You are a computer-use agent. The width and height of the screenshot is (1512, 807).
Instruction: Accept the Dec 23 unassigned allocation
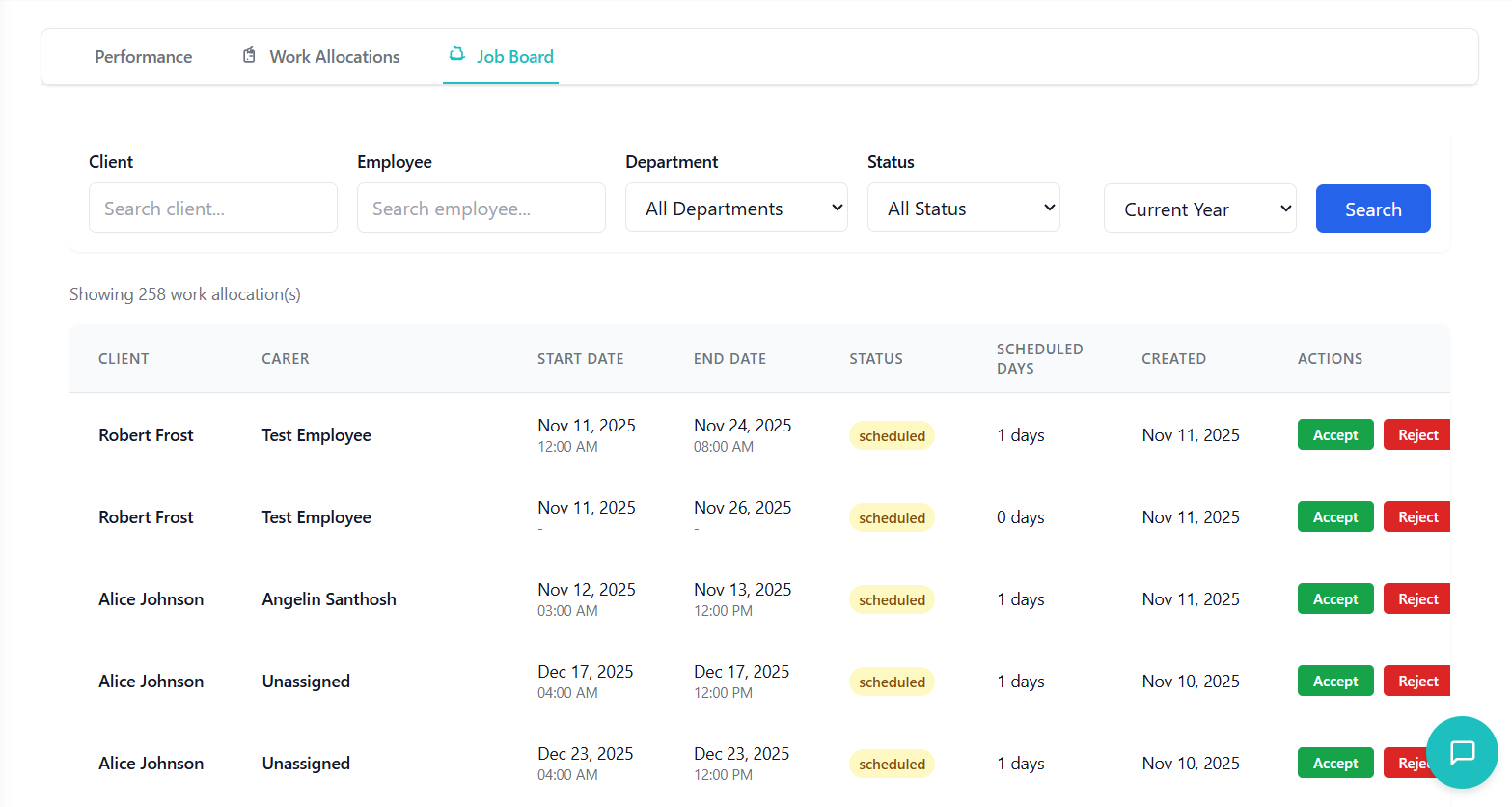point(1334,764)
